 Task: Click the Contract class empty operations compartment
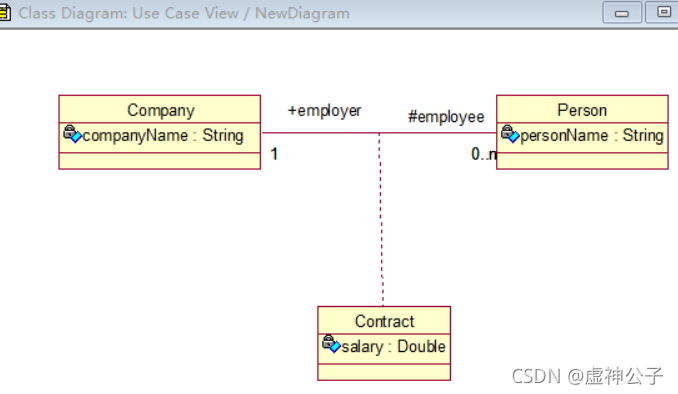click(384, 372)
